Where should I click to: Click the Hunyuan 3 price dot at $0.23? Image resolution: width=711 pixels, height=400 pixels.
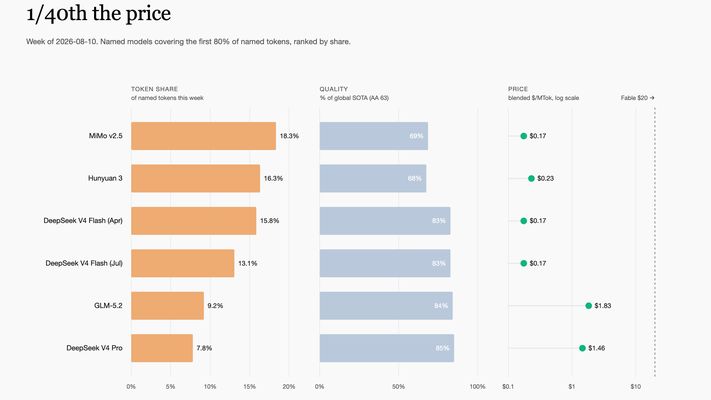tap(531, 179)
